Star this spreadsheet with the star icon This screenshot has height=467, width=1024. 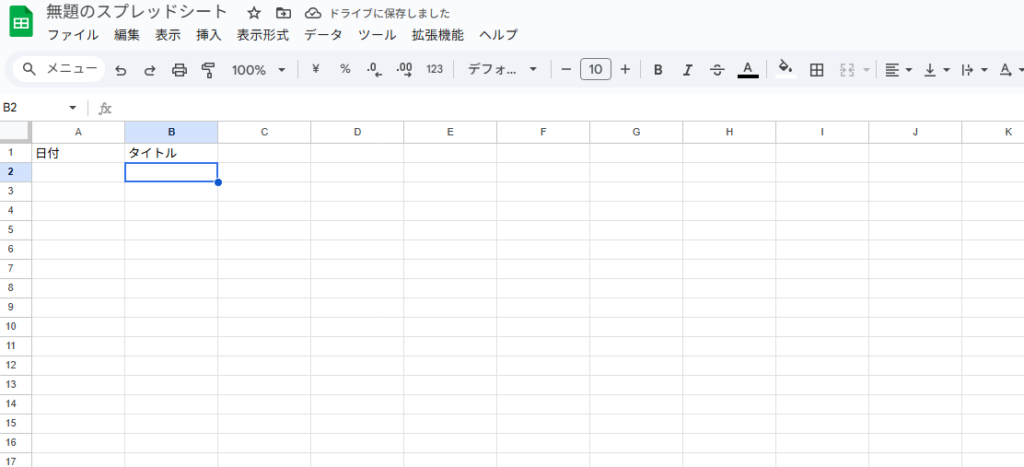point(254,13)
